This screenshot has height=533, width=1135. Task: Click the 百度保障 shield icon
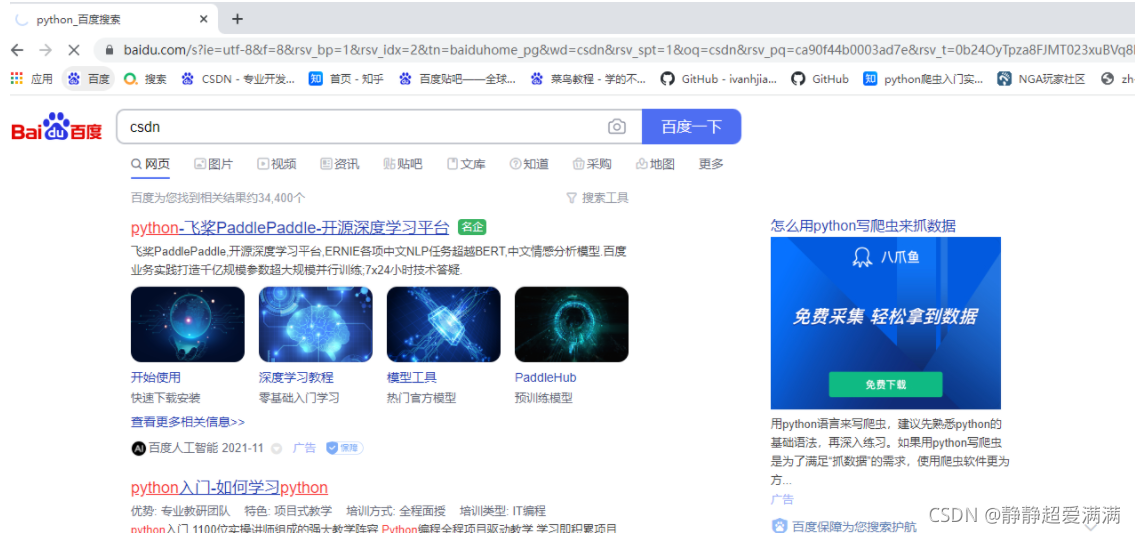pyautogui.click(x=780, y=526)
